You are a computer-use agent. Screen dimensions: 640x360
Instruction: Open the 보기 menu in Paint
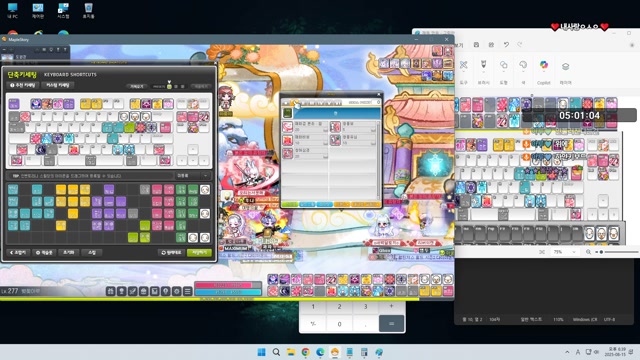pyautogui.click(x=459, y=44)
